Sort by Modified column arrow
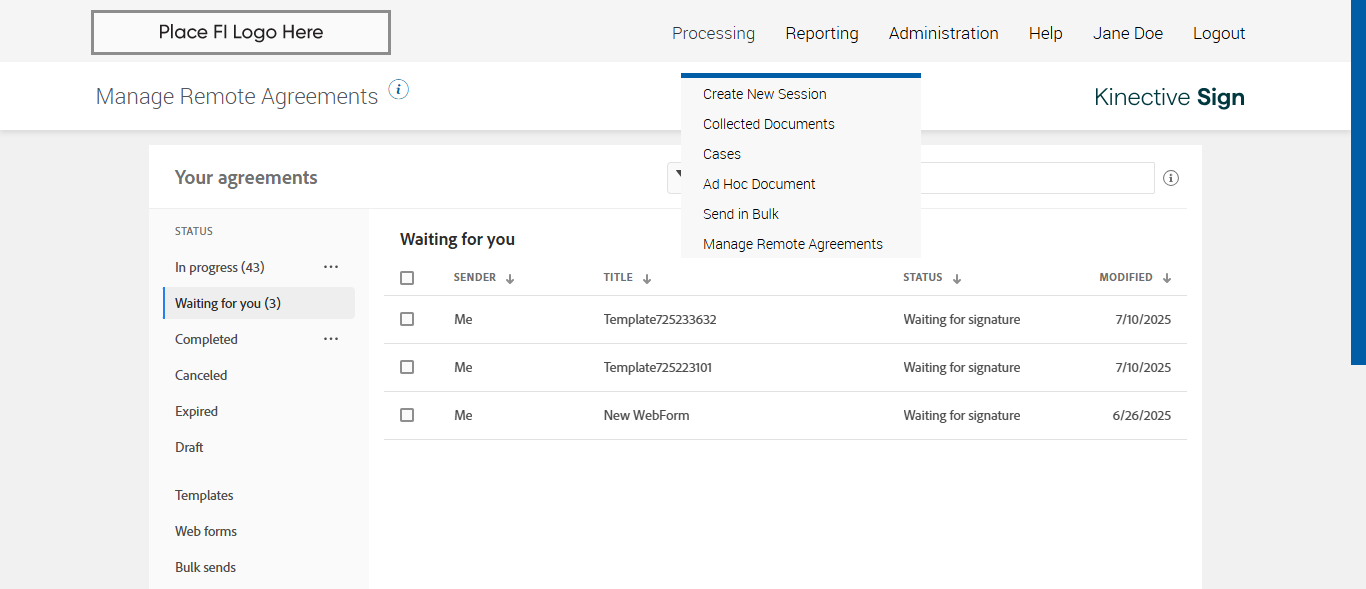 click(1167, 278)
